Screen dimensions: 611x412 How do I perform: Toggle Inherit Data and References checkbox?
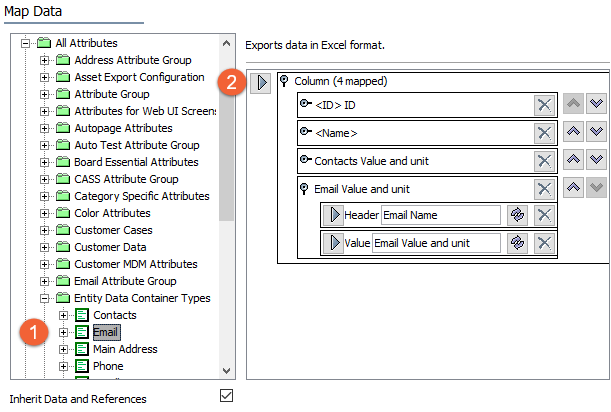226,395
